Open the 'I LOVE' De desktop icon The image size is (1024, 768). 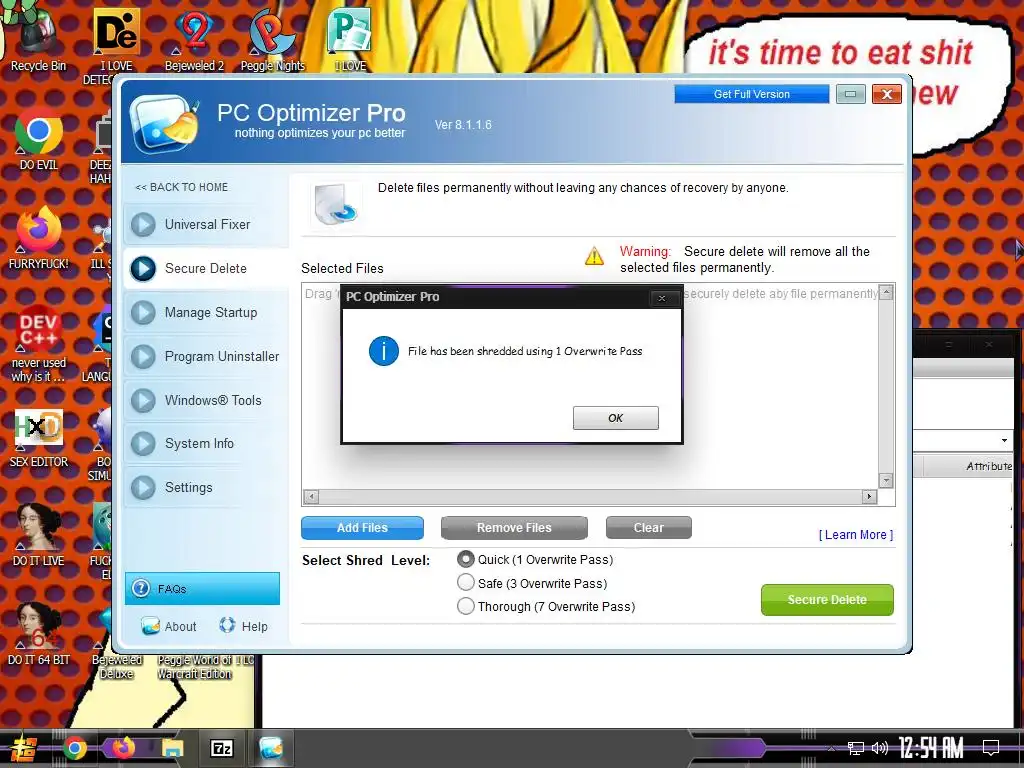[116, 46]
